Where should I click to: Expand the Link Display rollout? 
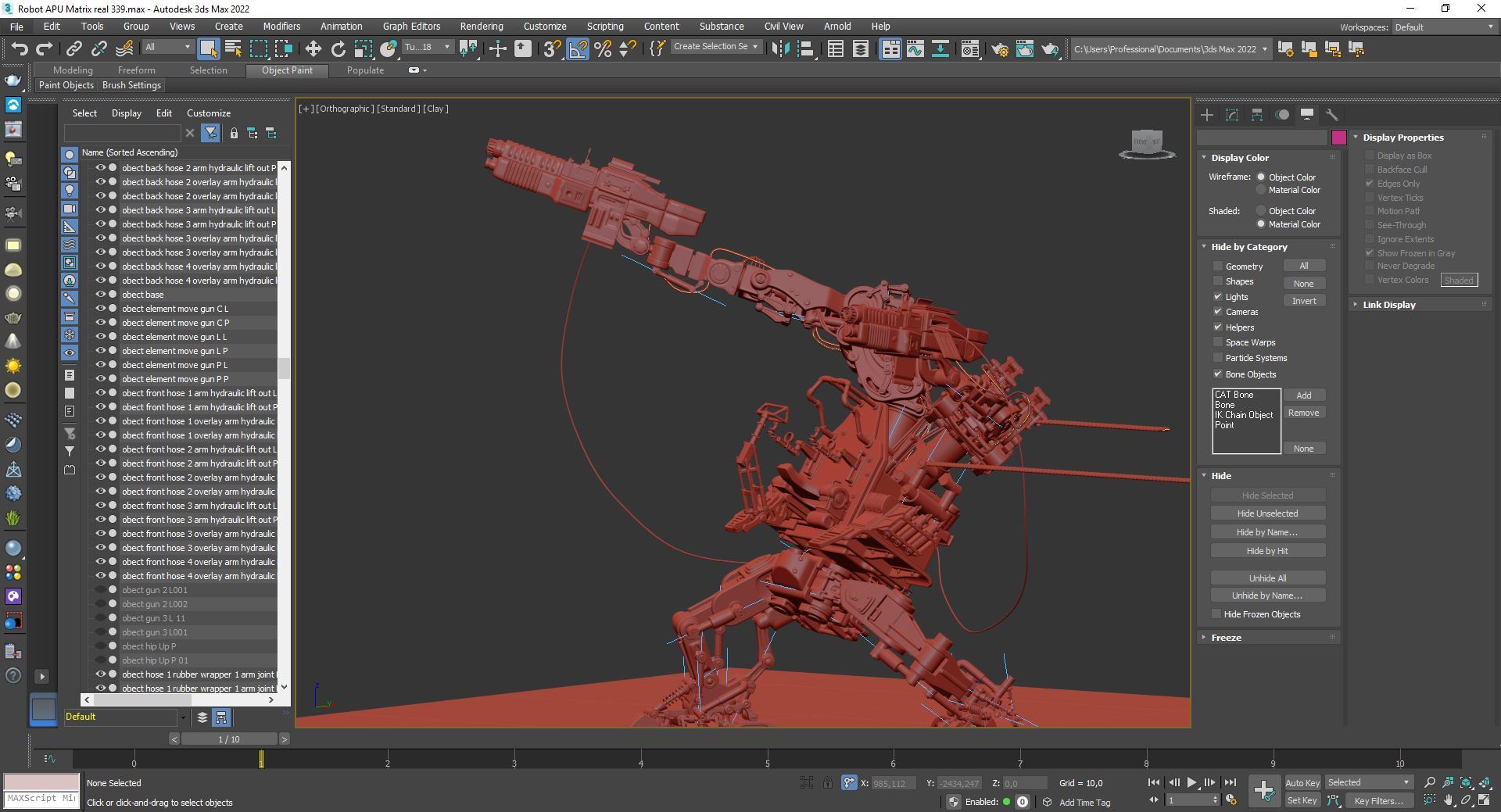1388,305
